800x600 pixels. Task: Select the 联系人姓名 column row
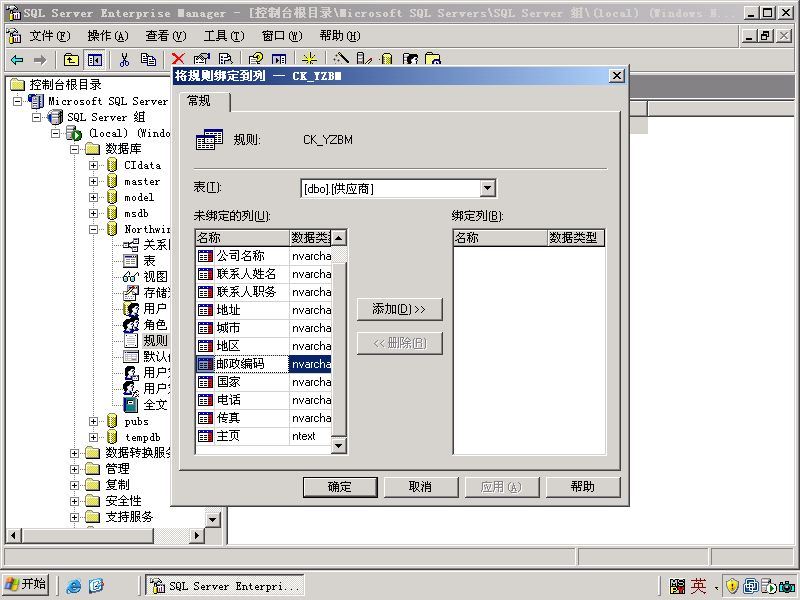click(264, 274)
